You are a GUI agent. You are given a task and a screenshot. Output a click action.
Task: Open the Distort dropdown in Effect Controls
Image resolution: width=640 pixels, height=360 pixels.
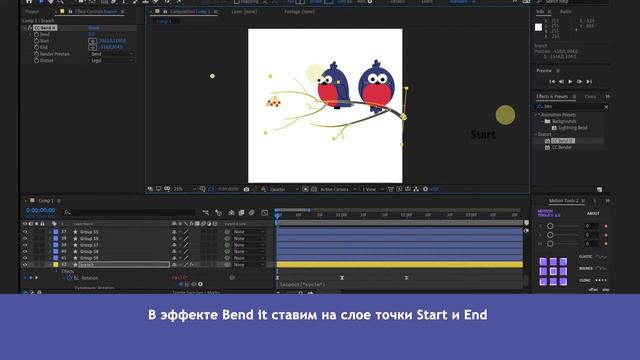coord(111,60)
